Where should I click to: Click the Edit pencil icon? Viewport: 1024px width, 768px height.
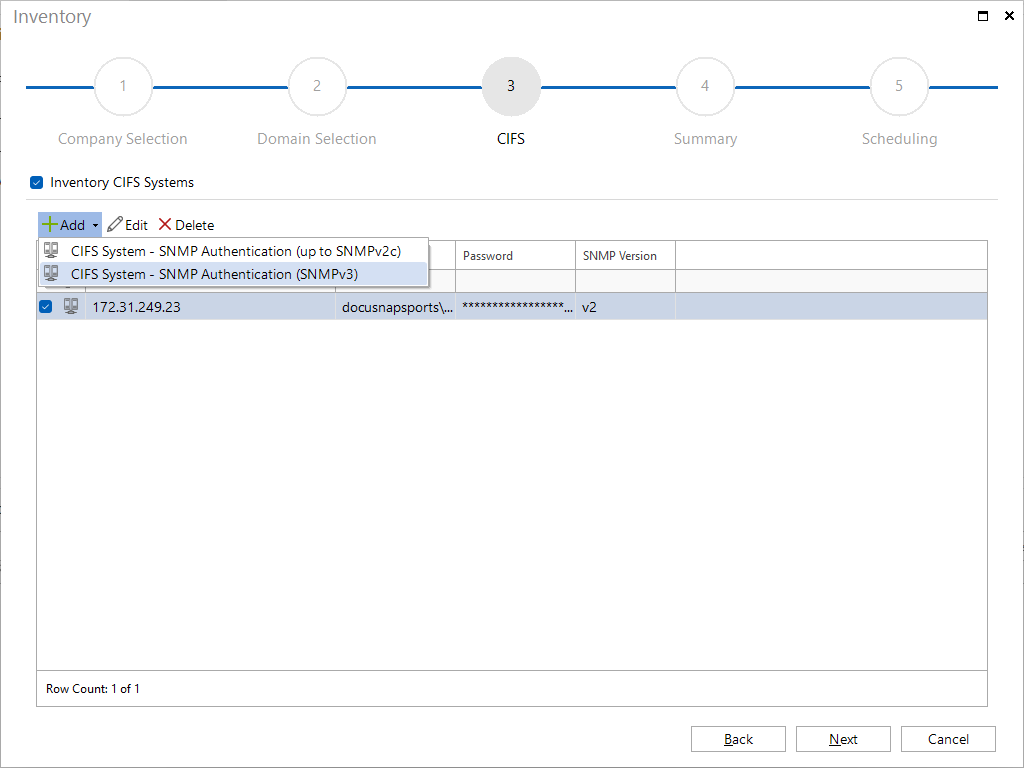point(115,225)
